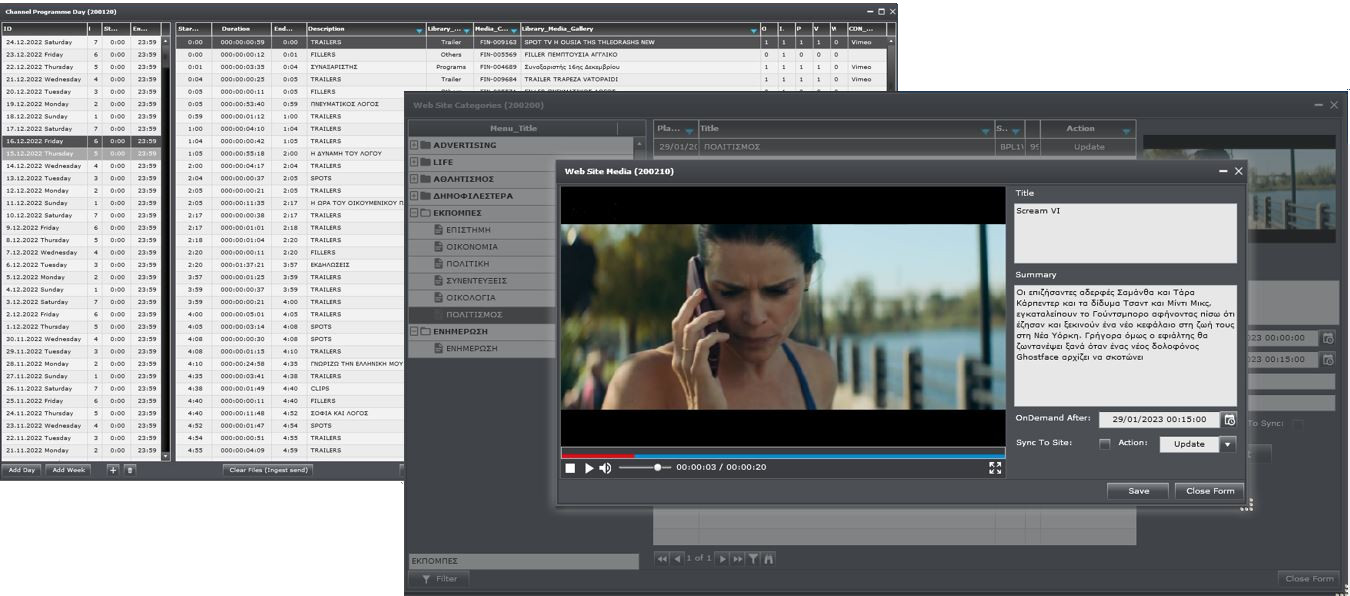Select the 1.12.2022 Thursday row
This screenshot has height=596, width=1350.
(80, 326)
